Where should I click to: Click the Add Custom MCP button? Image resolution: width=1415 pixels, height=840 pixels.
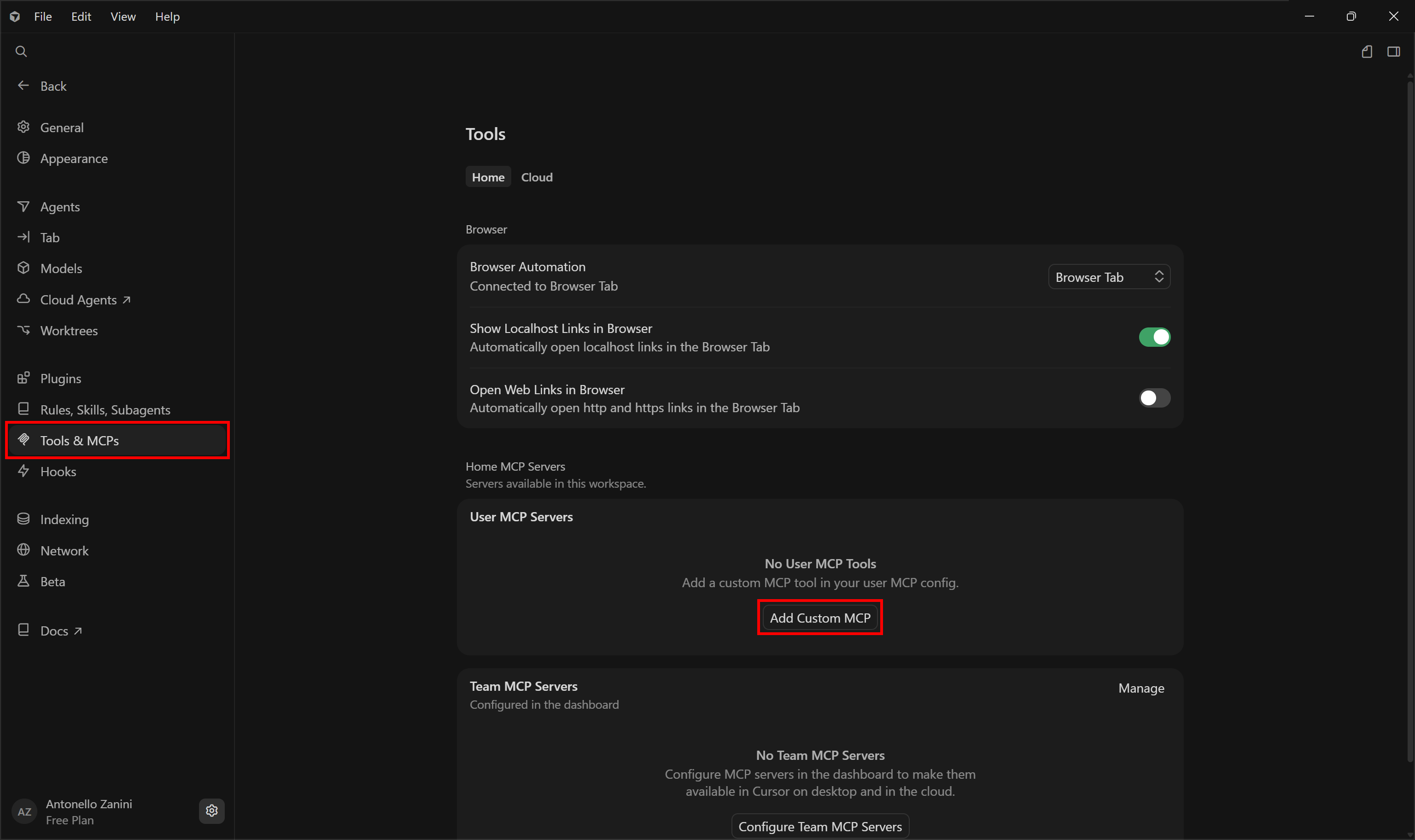point(820,618)
